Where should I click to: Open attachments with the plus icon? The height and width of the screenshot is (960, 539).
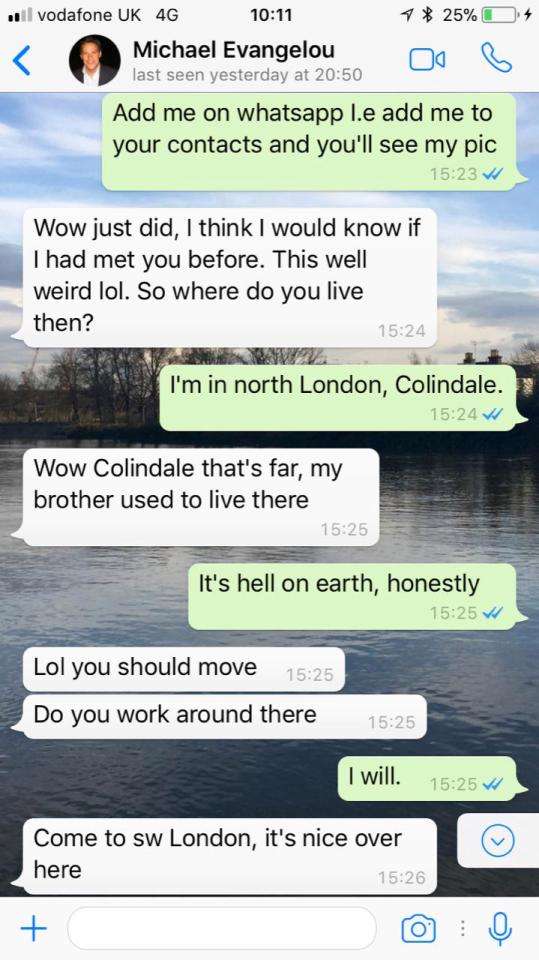click(34, 929)
